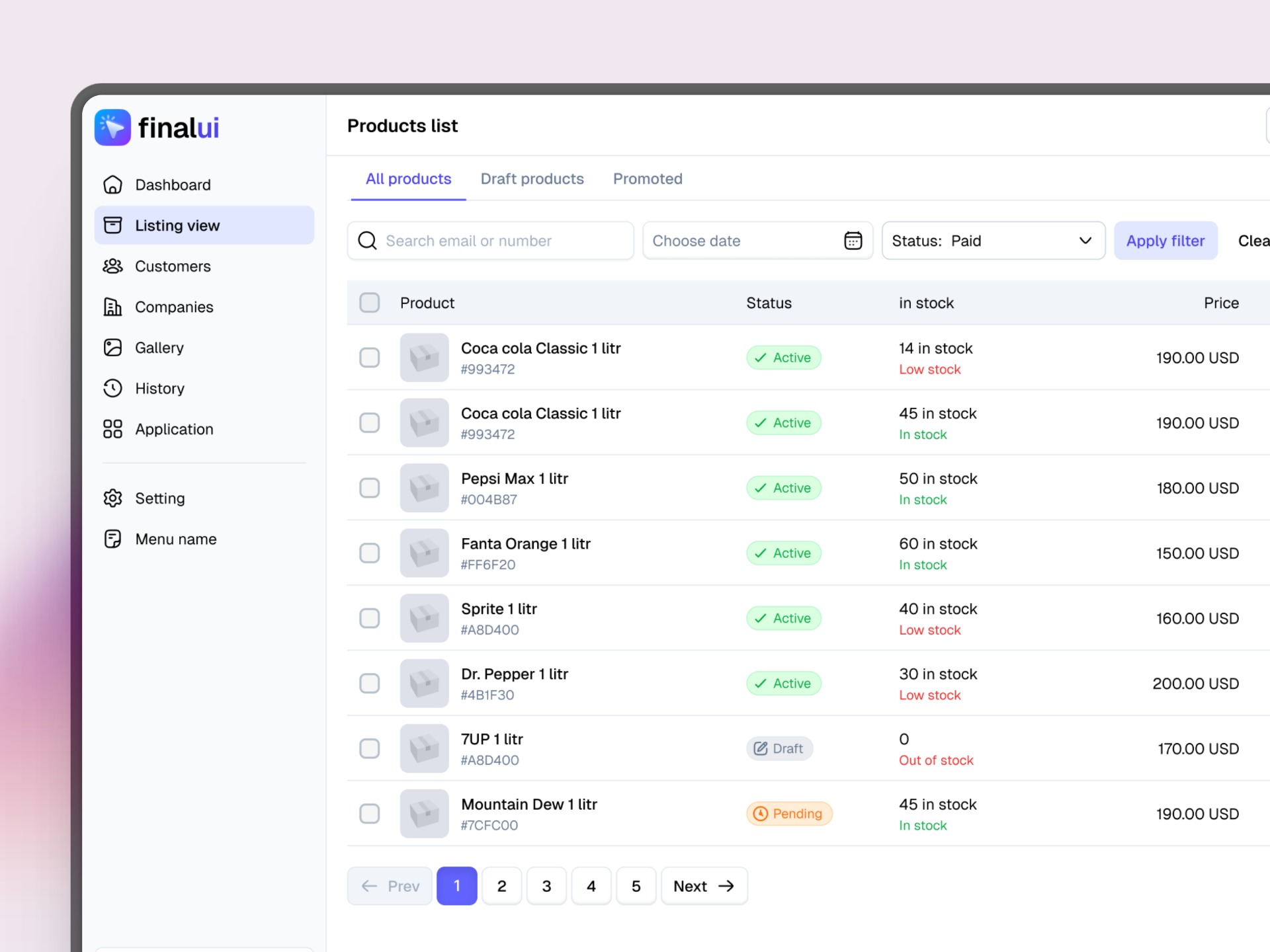Image resolution: width=1270 pixels, height=952 pixels.
Task: Select page 3 in pagination
Action: (546, 886)
